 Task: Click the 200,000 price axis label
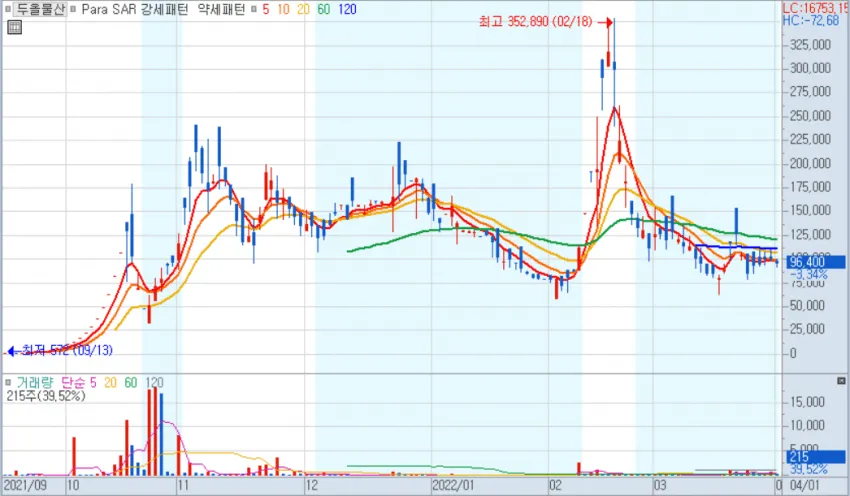pyautogui.click(x=810, y=163)
